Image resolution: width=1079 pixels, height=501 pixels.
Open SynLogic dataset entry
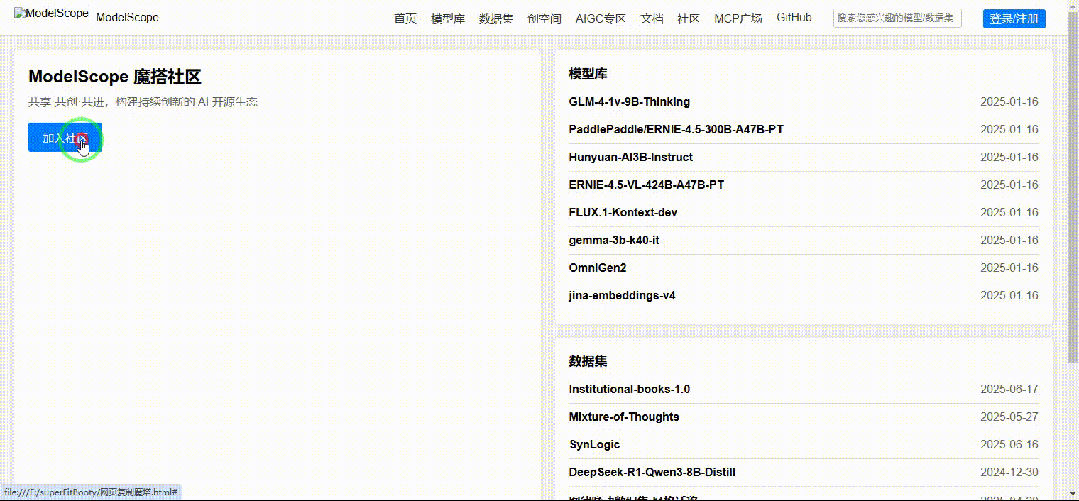(x=595, y=445)
